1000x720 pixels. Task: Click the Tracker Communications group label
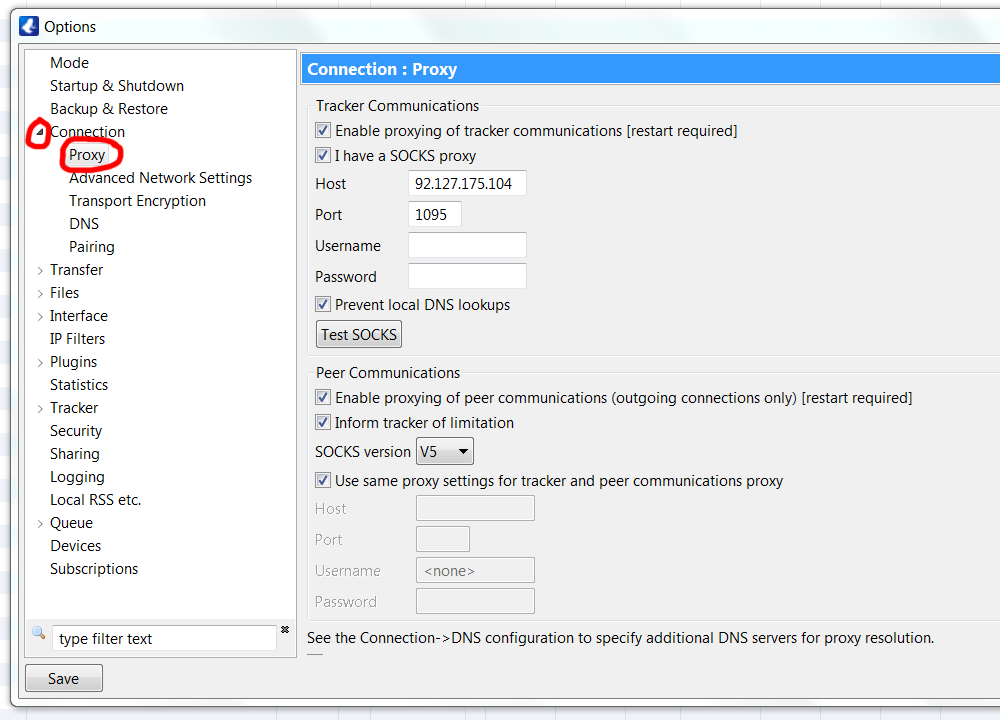coord(397,106)
